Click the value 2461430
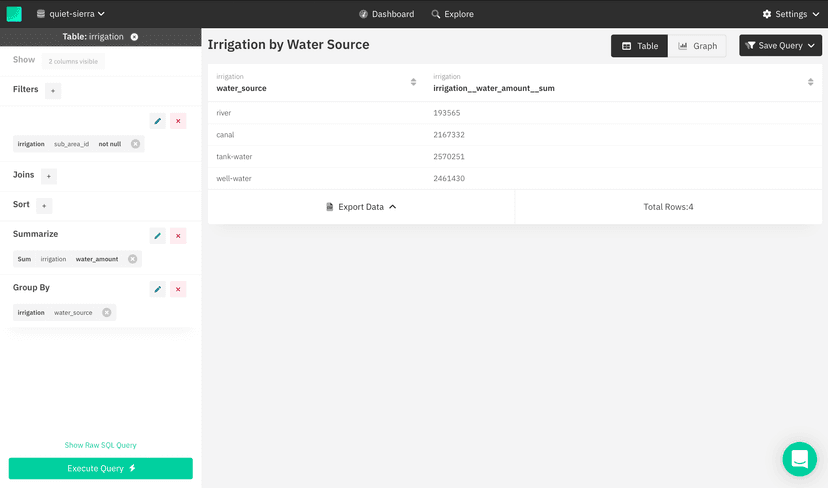 pyautogui.click(x=449, y=179)
